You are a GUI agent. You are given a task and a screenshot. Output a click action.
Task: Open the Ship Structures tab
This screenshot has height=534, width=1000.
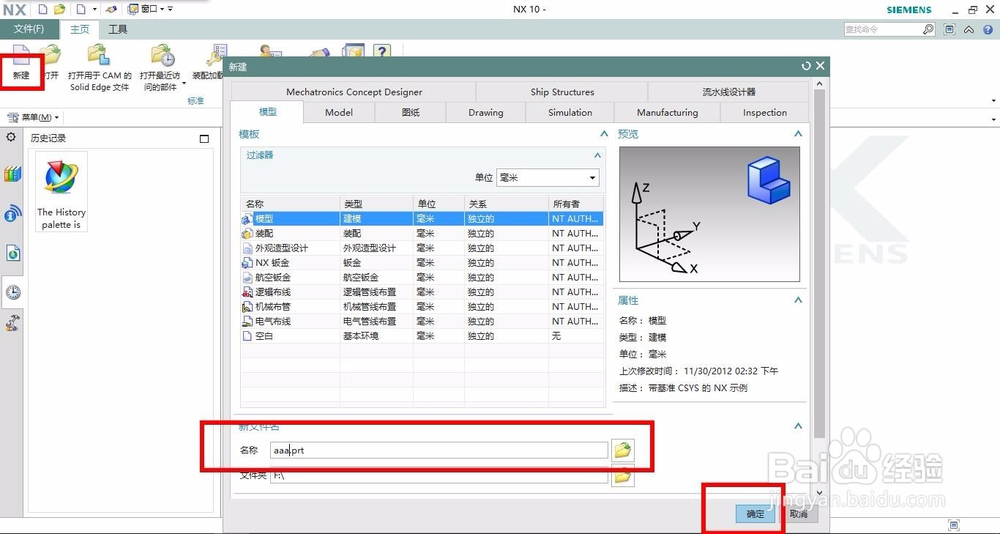tap(562, 92)
